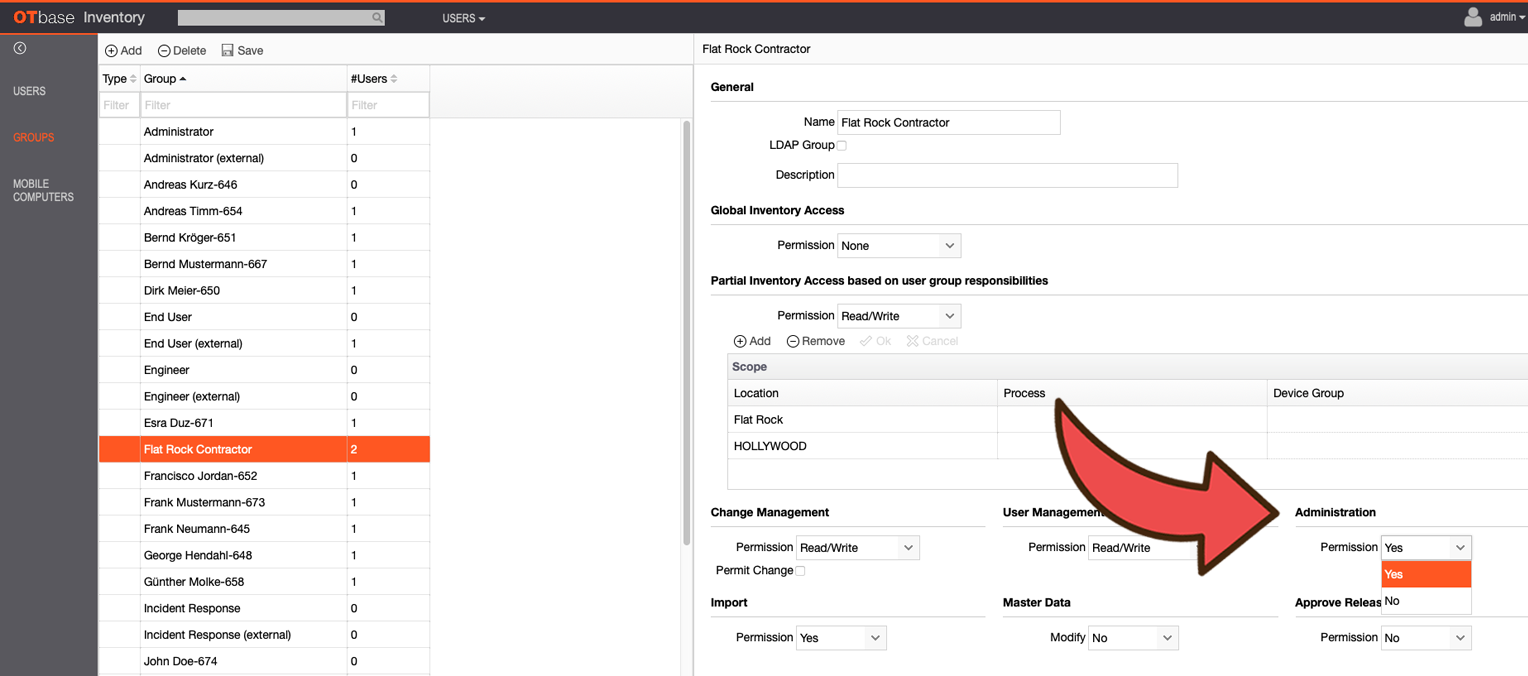Click the Add group plus icon
Image resolution: width=1528 pixels, height=676 pixels.
pos(111,51)
